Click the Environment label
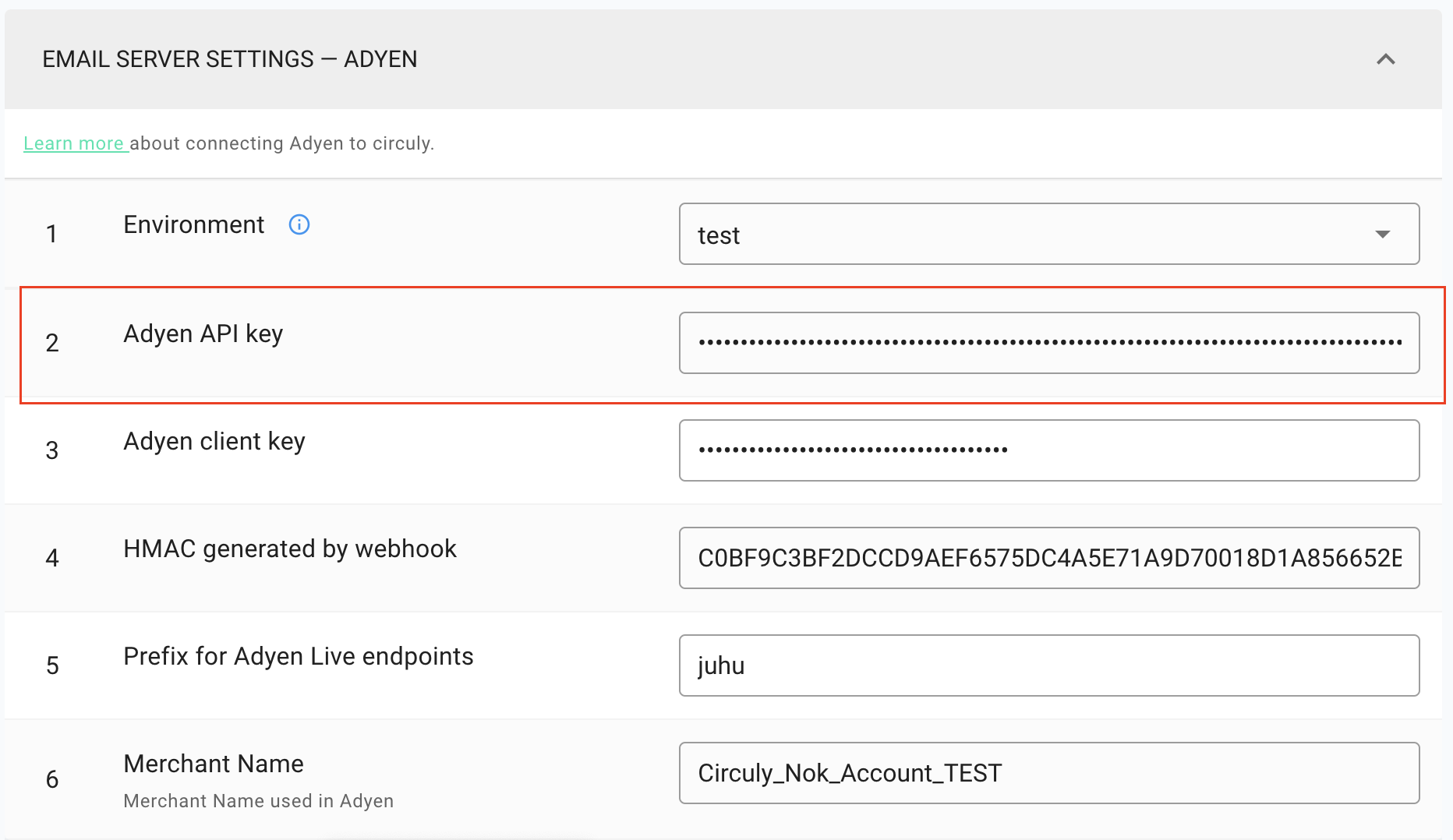The height and width of the screenshot is (840, 1453). [x=194, y=224]
